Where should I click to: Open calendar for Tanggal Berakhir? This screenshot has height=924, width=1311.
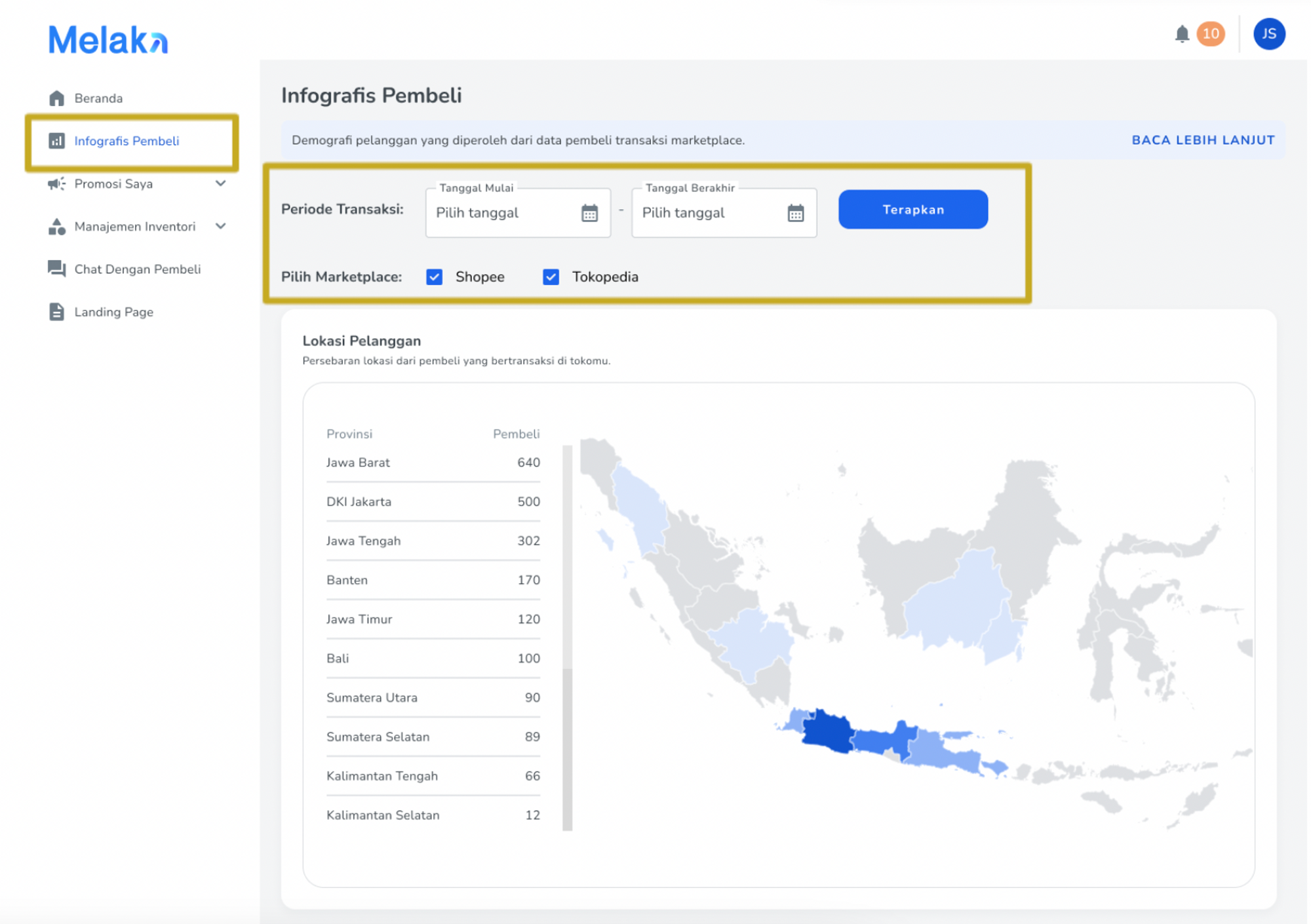796,213
